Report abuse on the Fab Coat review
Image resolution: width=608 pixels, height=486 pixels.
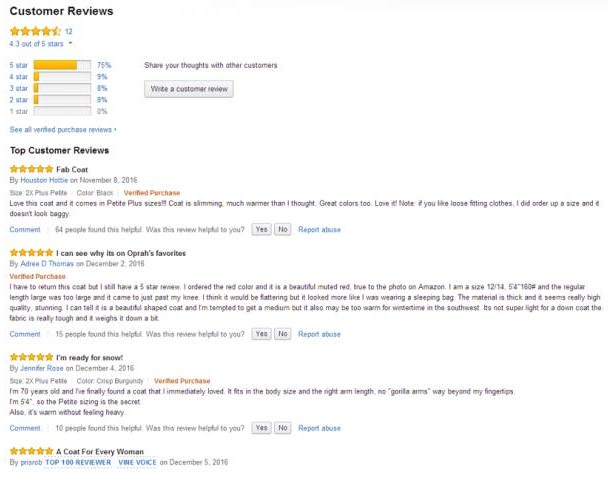(x=319, y=229)
